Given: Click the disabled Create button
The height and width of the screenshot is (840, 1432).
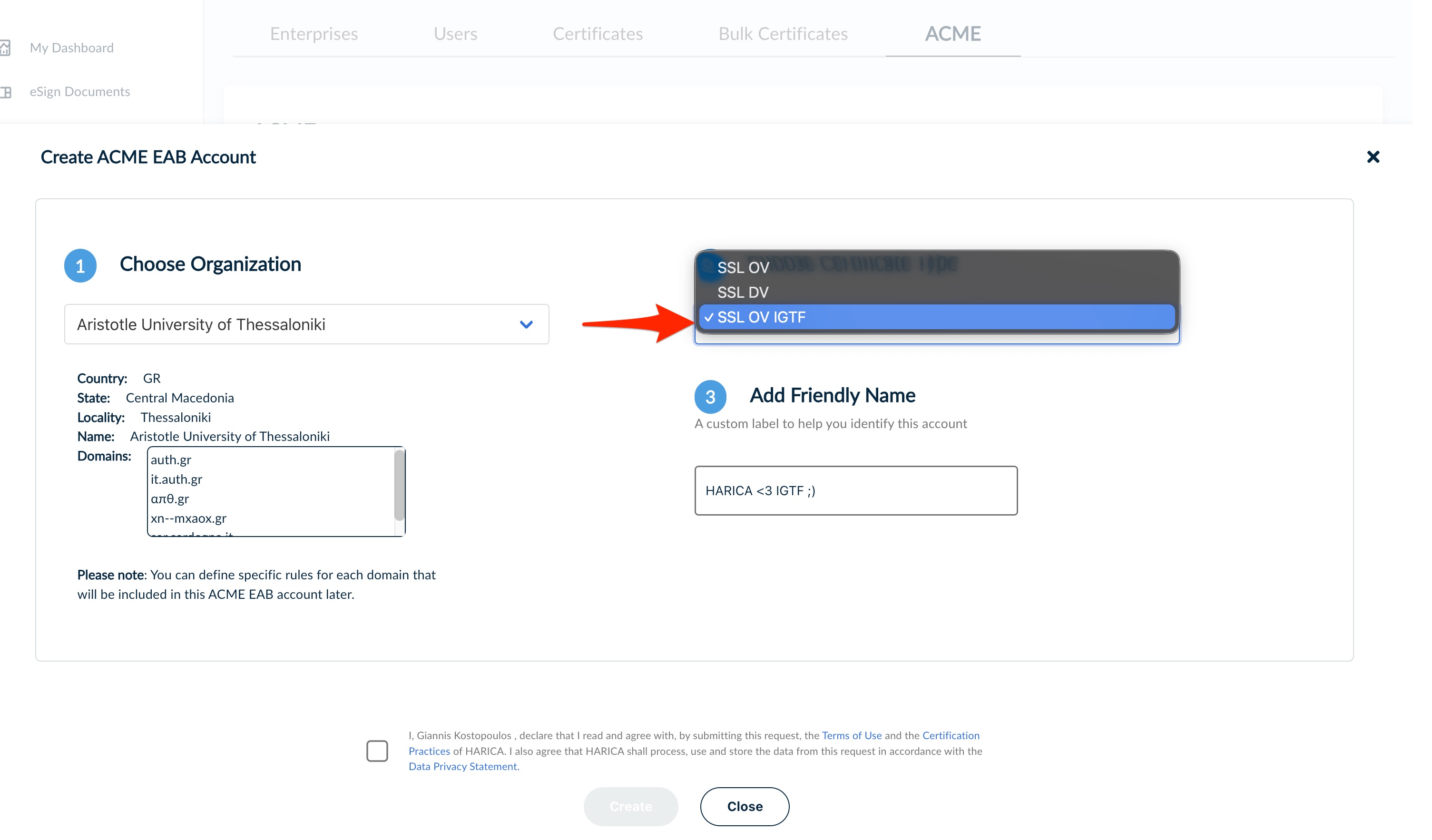Looking at the screenshot, I should [630, 807].
